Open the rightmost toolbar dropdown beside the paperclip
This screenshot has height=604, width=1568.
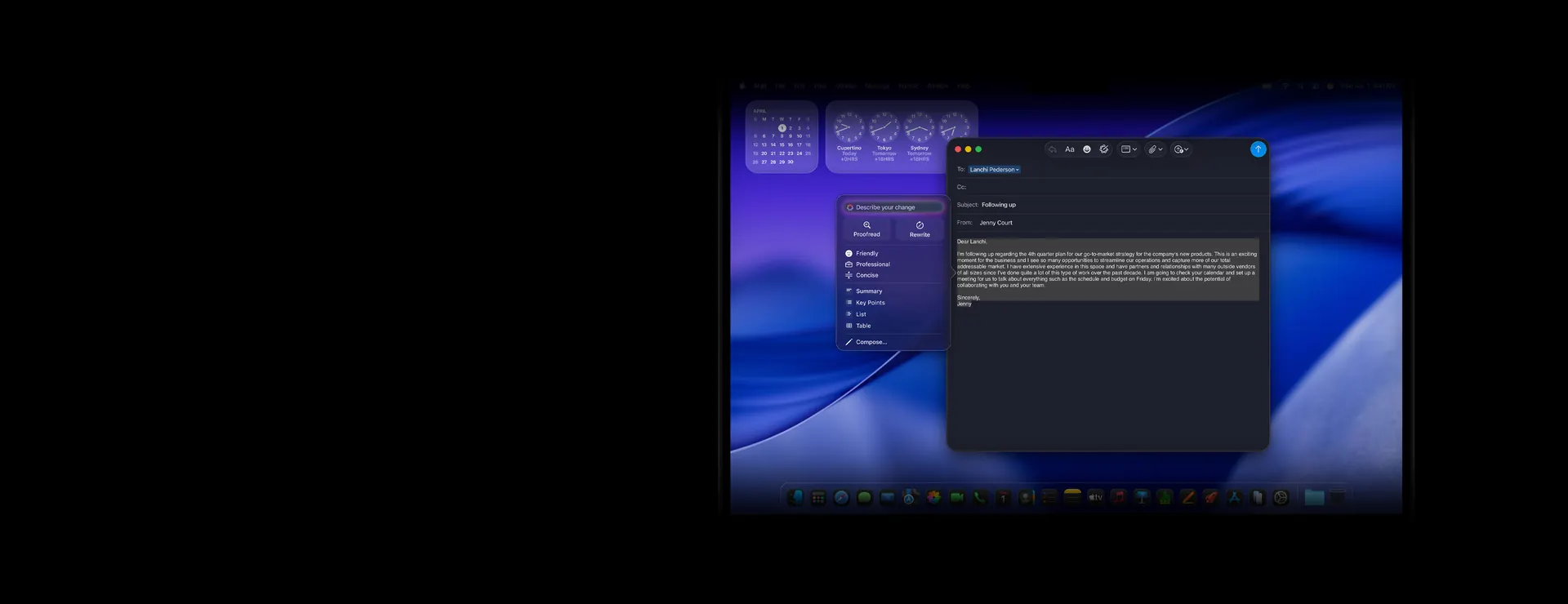1181,149
